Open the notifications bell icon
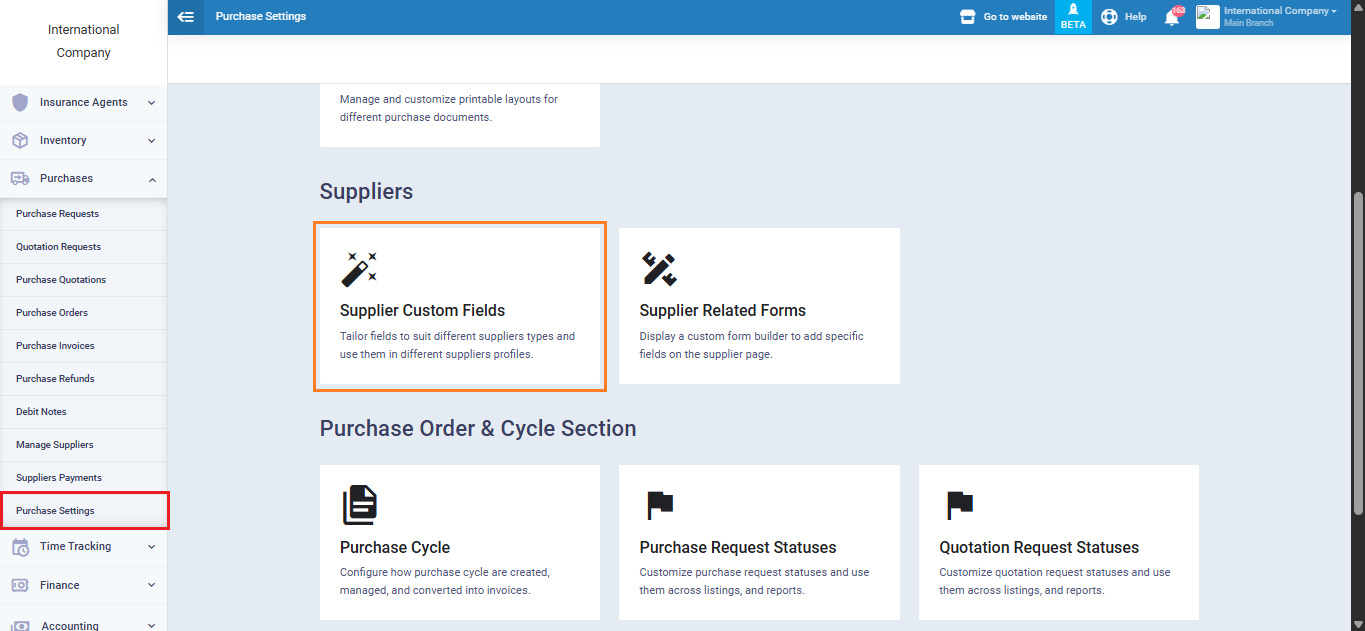 [x=1171, y=17]
